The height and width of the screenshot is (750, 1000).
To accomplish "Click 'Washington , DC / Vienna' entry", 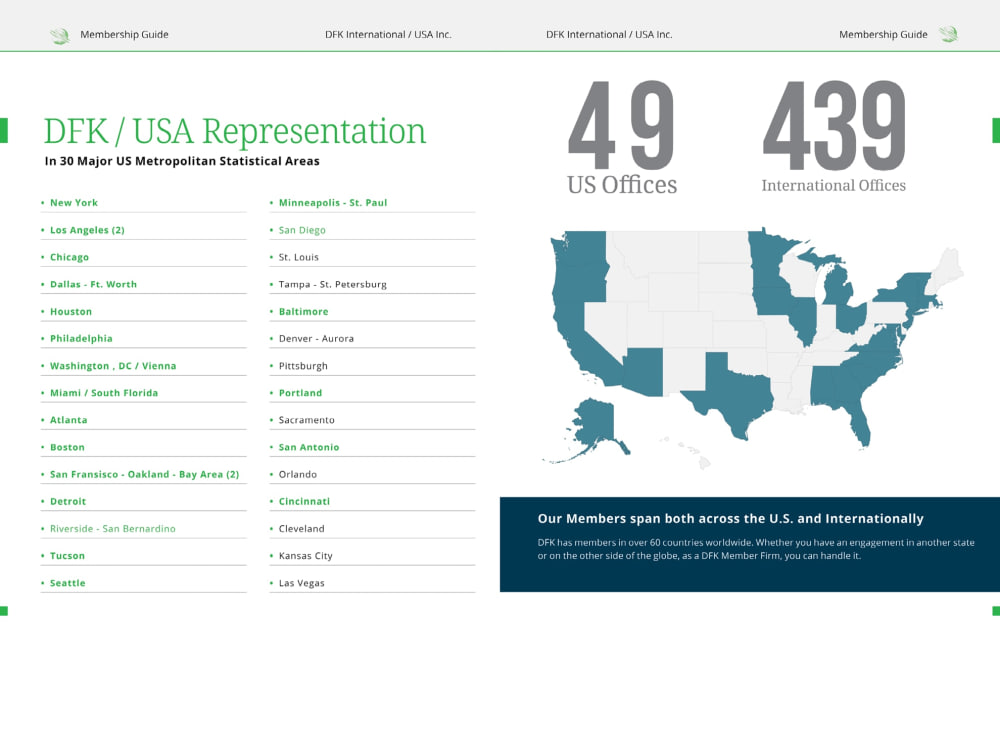I will point(113,366).
